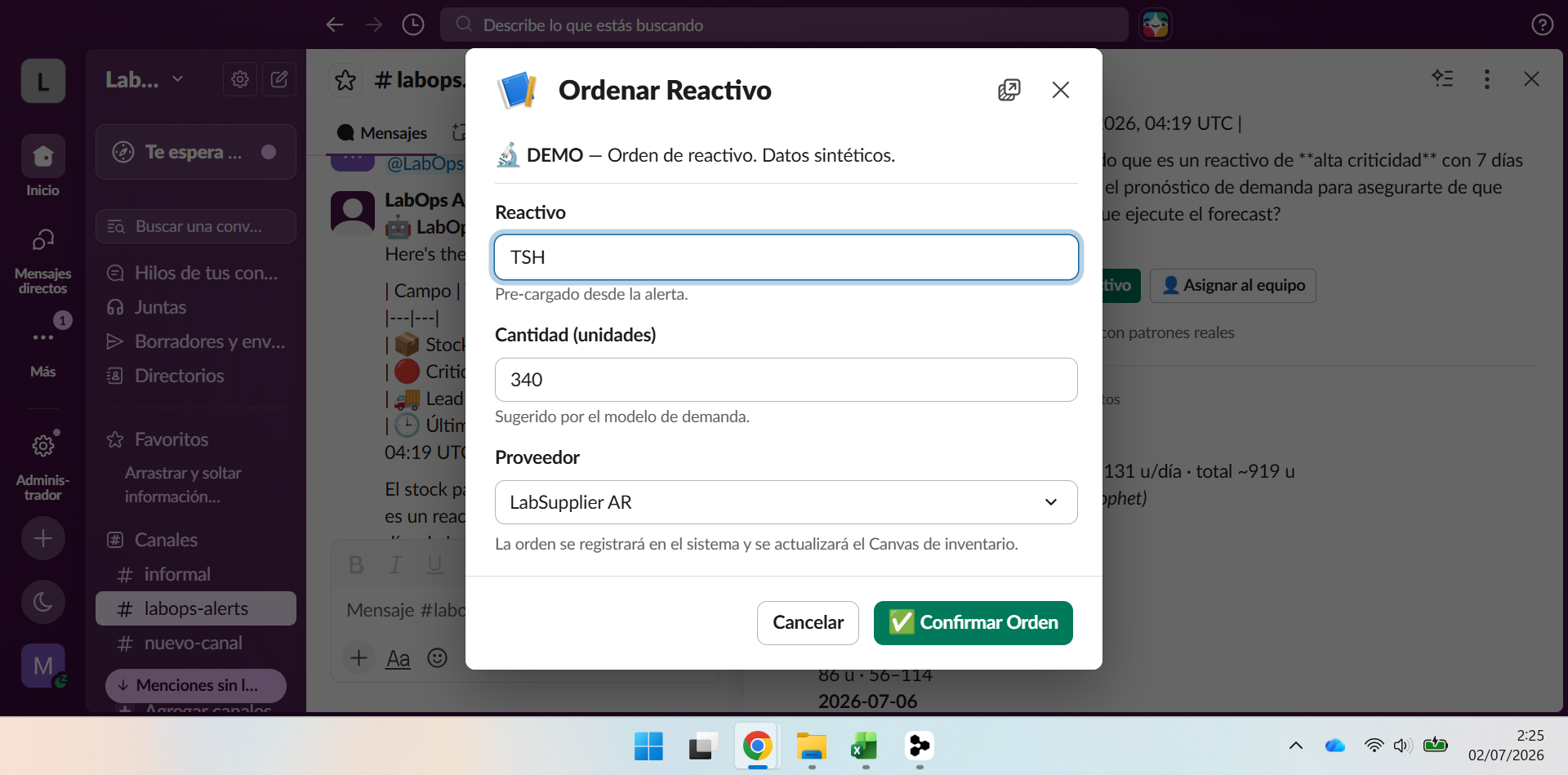This screenshot has height=775, width=1568.
Task: Open the labops-alerts channel
Action: click(196, 608)
